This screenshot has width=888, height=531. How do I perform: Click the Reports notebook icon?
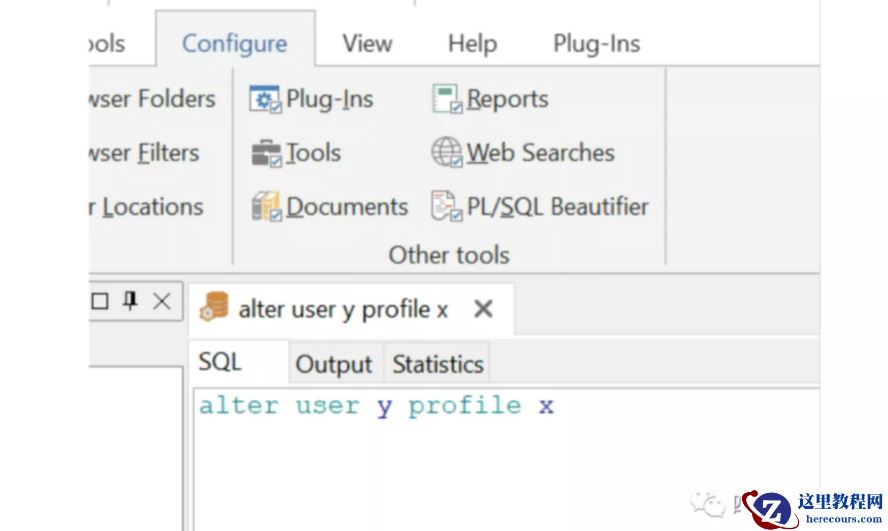tap(447, 99)
